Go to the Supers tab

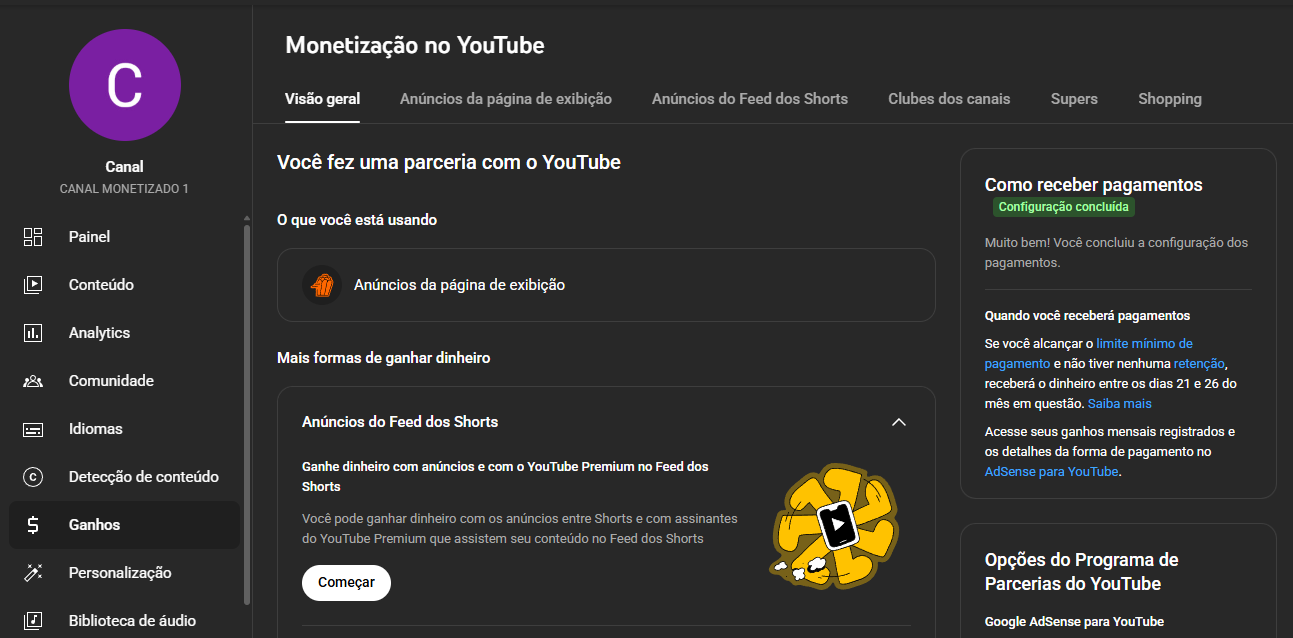(x=1074, y=99)
